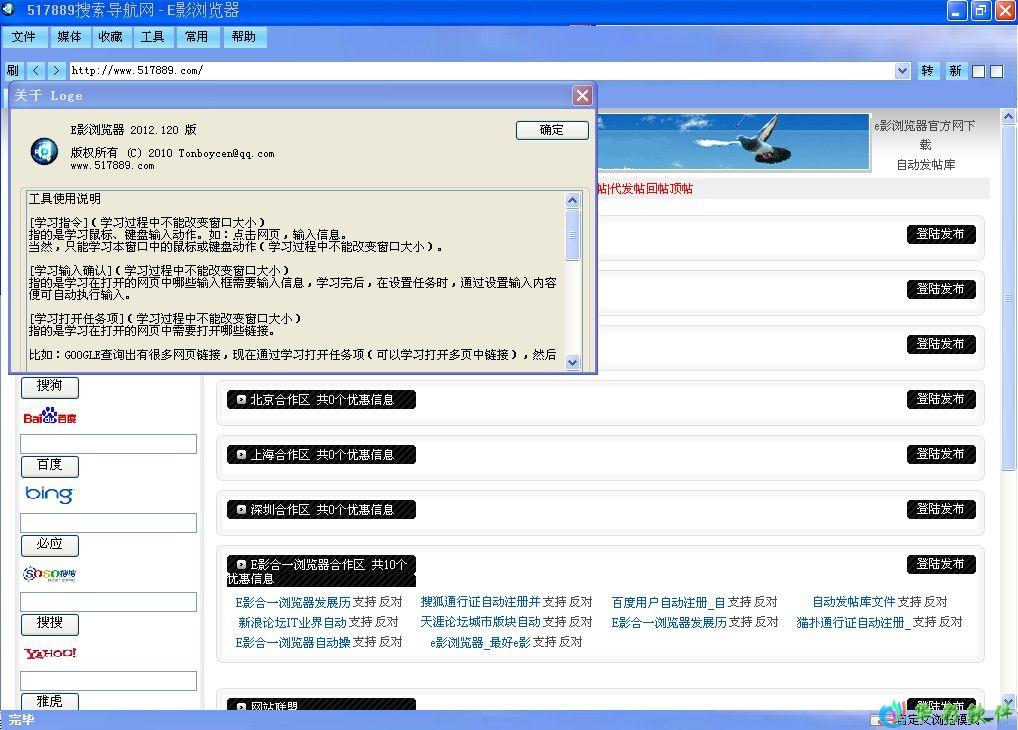Screen dimensions: 1018x730
Task: Click the Baidu logo
Action: click(x=50, y=416)
